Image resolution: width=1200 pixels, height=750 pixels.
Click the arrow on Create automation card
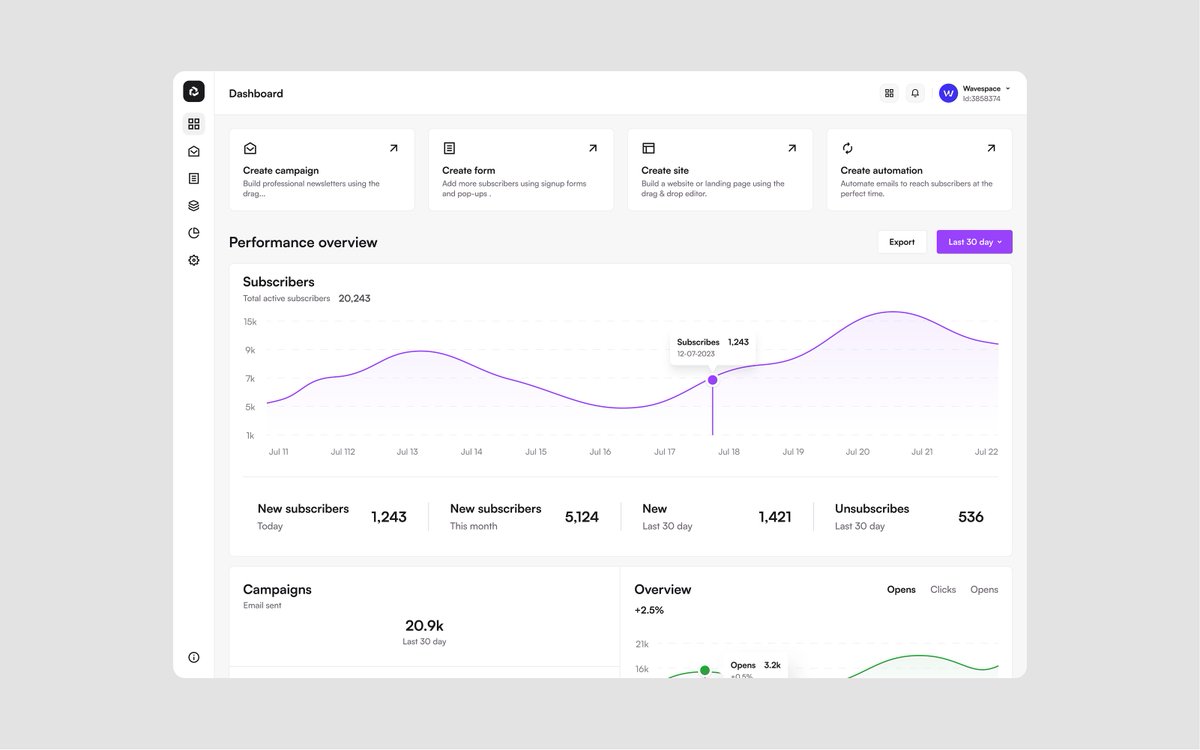pyautogui.click(x=990, y=148)
